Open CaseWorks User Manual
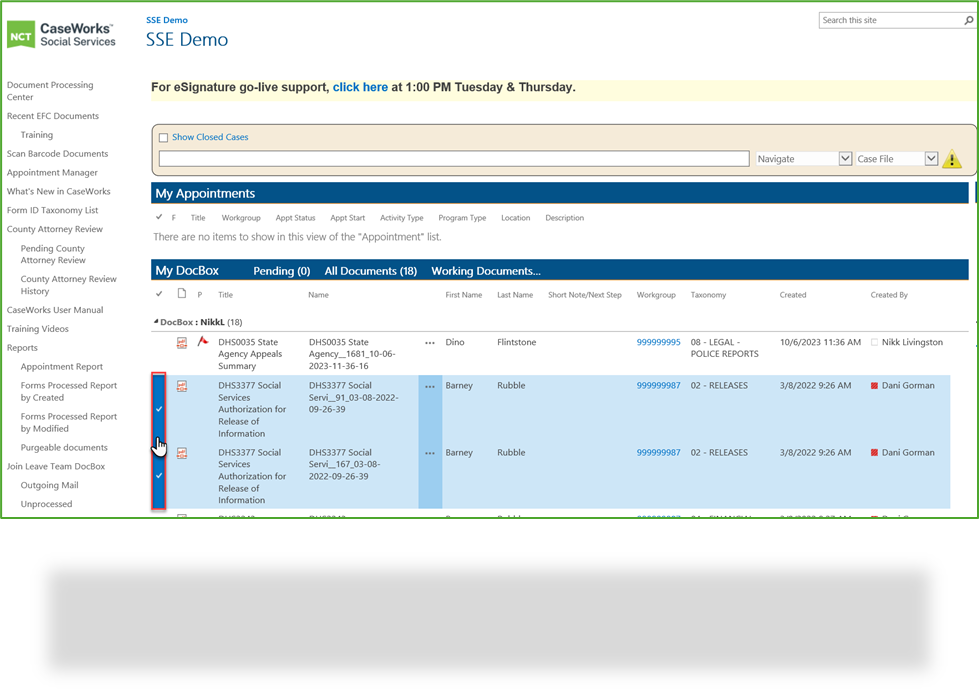979x695 pixels. click(55, 310)
